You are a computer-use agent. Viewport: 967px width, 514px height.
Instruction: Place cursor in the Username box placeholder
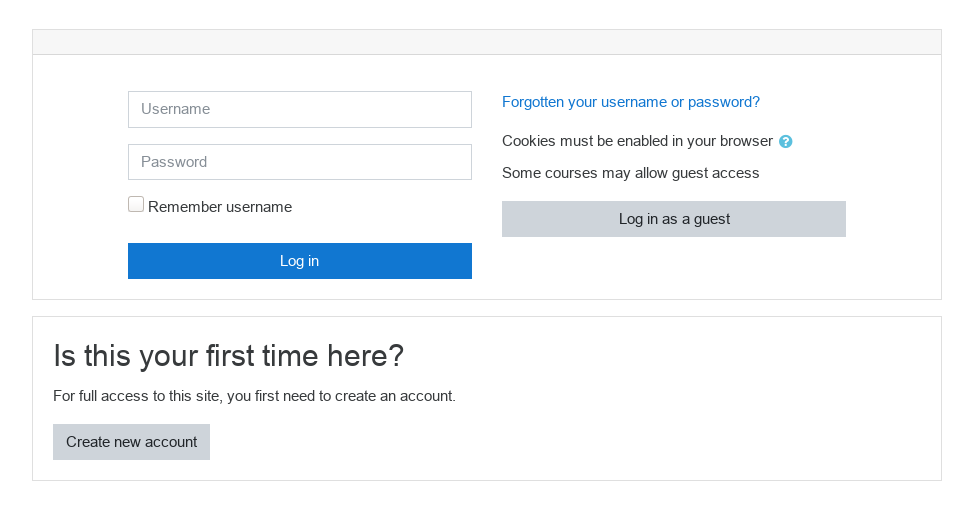click(175, 109)
